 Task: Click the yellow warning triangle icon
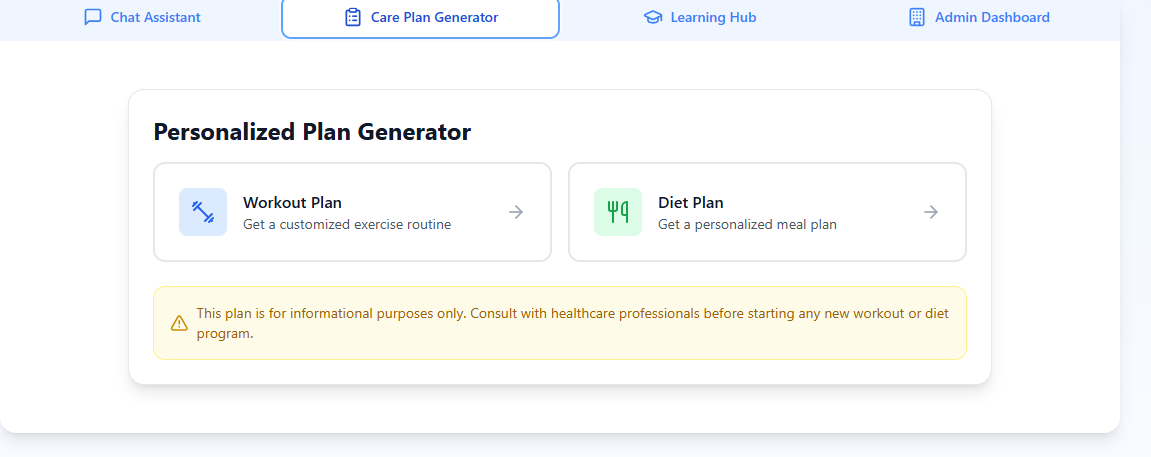coord(179,323)
